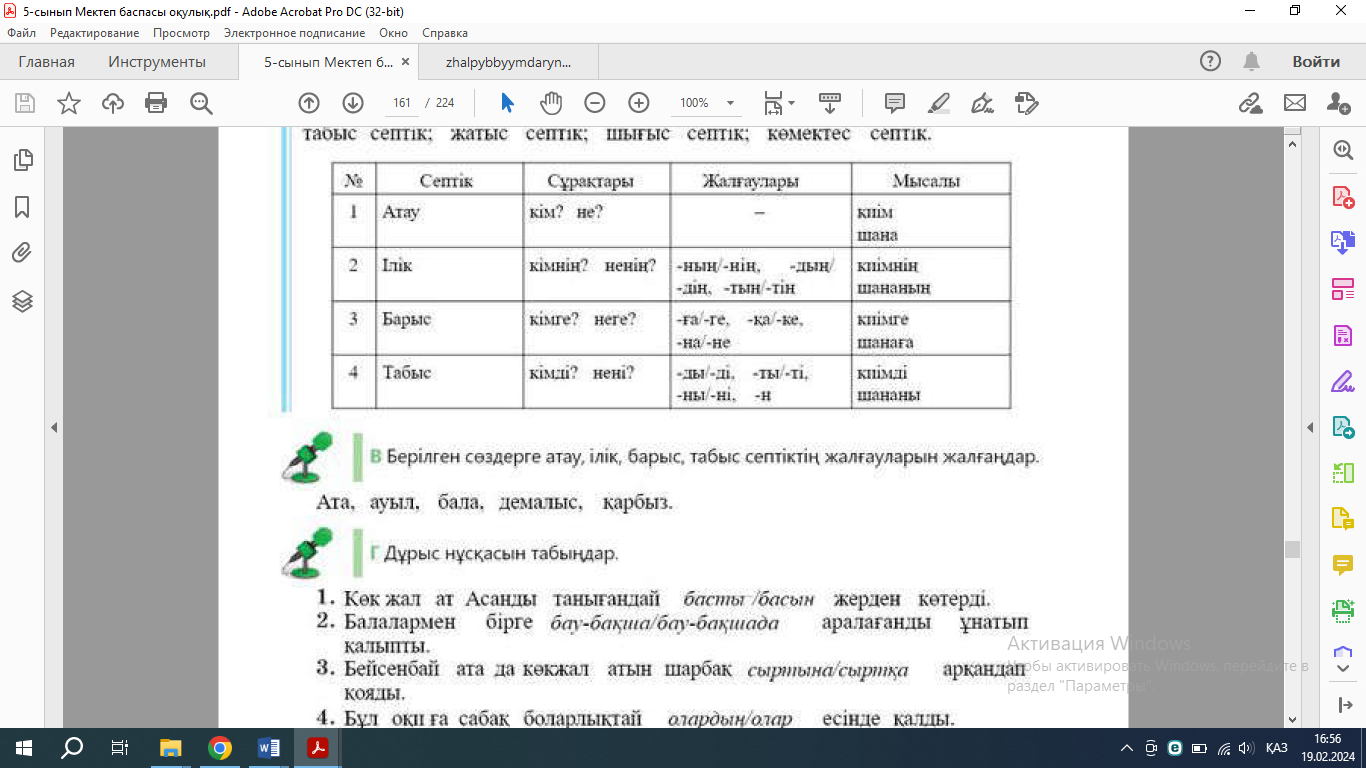Open the page thumbnails panel
The image size is (1366, 768).
22,160
